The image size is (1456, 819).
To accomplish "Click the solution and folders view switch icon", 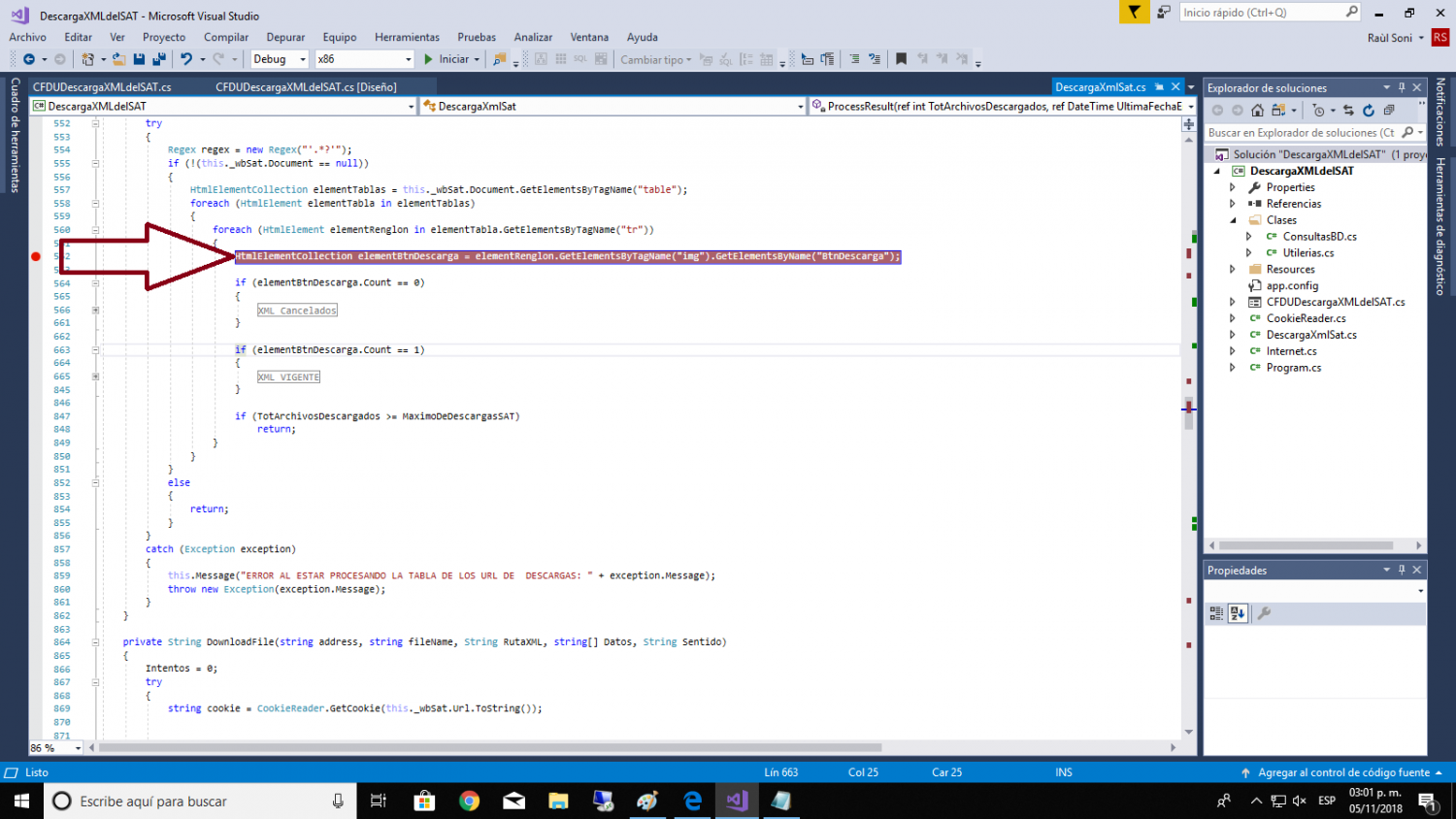I will (x=1278, y=110).
